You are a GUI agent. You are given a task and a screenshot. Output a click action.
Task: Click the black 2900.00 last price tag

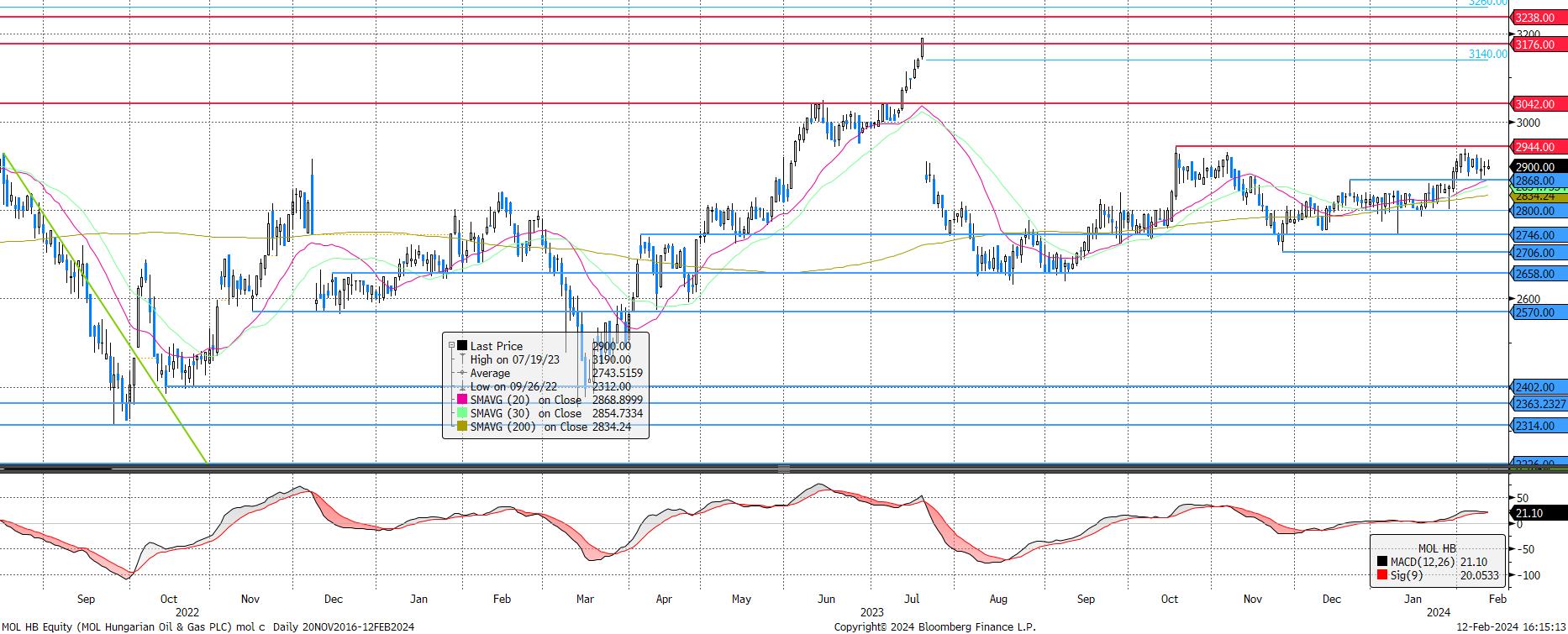click(x=1534, y=167)
